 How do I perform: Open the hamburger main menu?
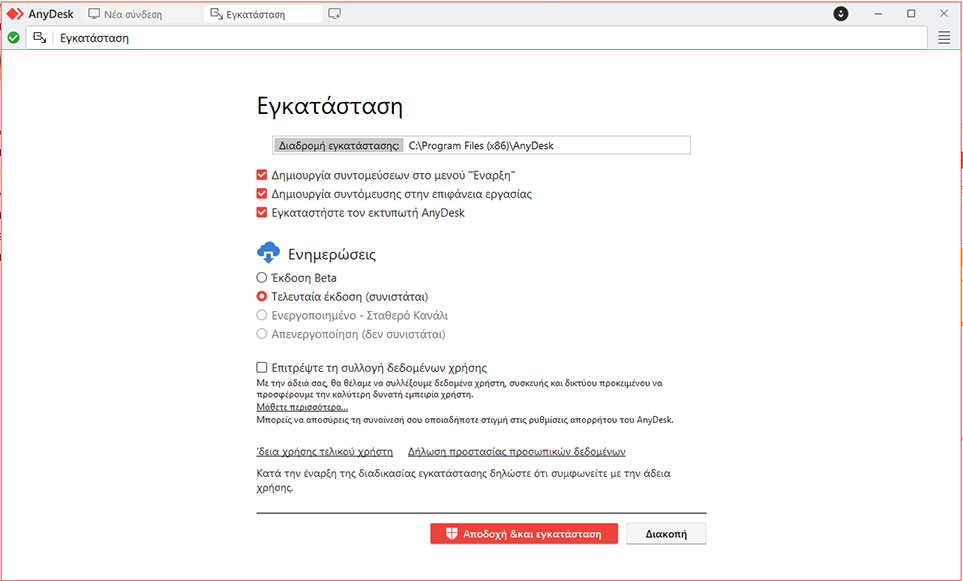[944, 38]
